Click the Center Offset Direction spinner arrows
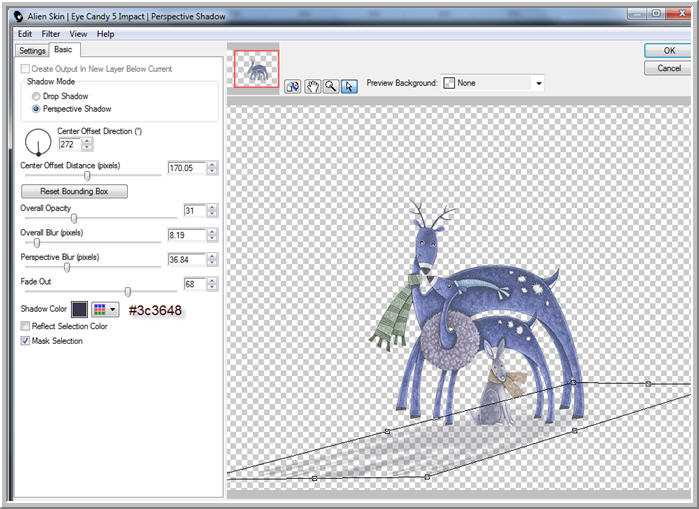Screen dimensions: 699x509 (x=87, y=144)
